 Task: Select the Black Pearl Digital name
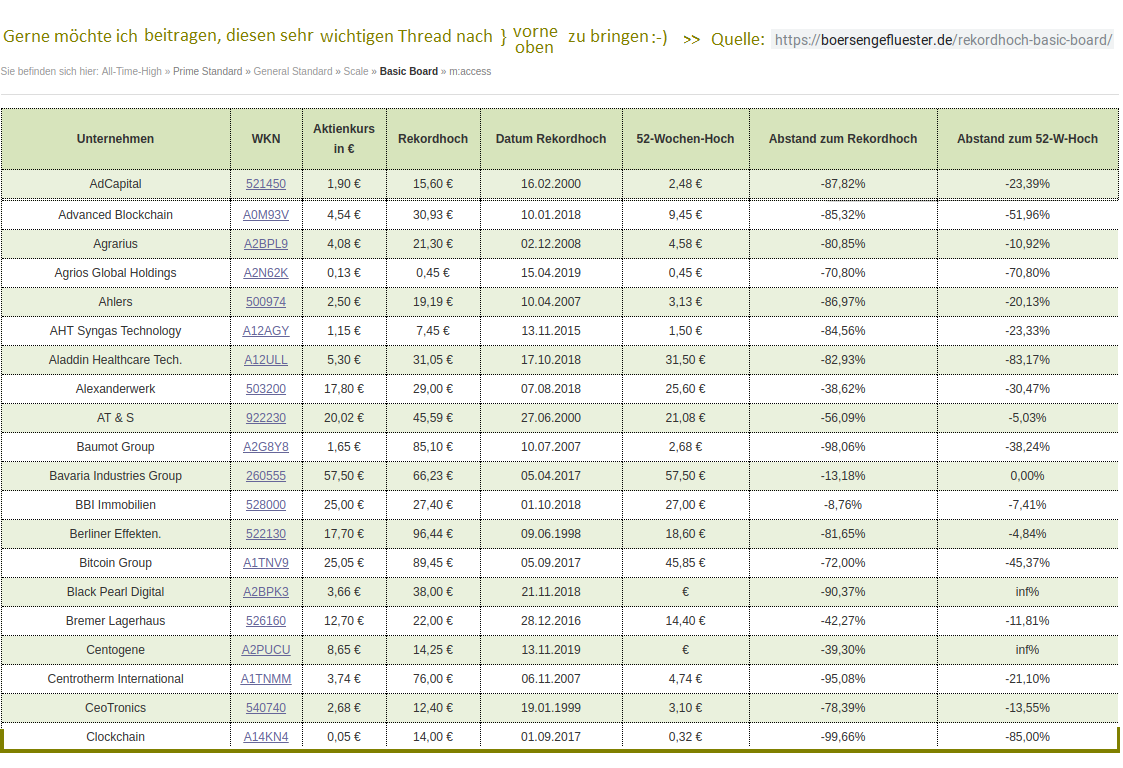point(115,592)
